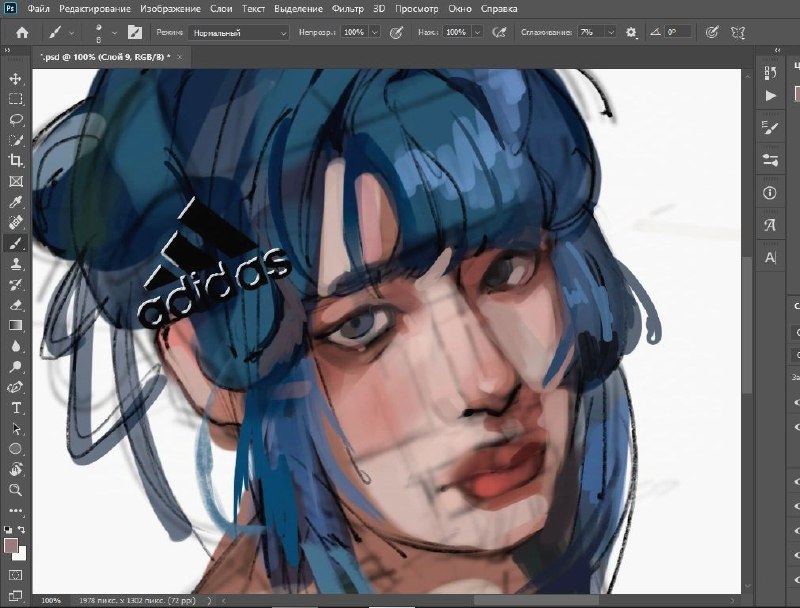Click the brush angle input field
Viewport: 800px width, 608px height.
[679, 32]
